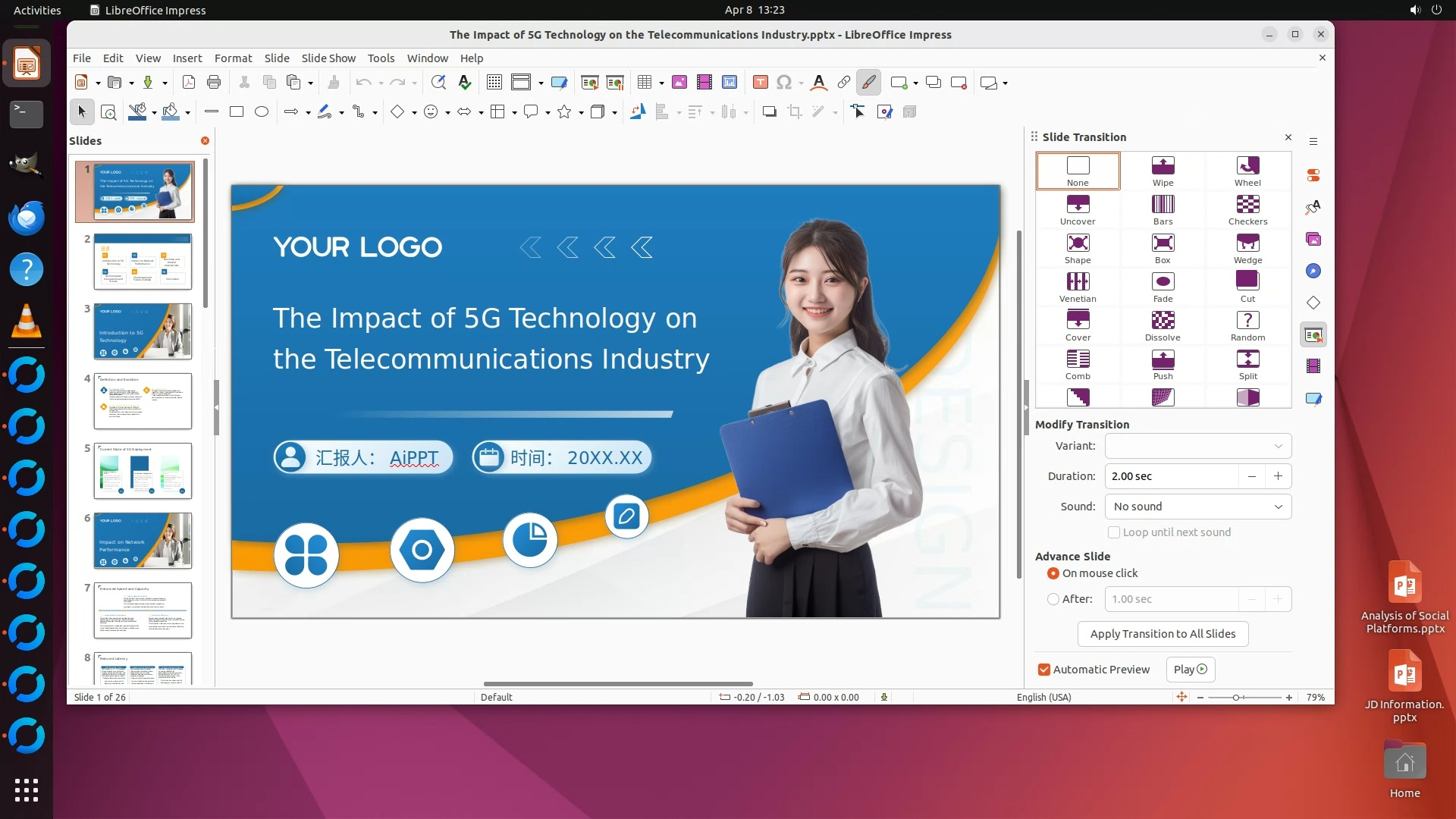The height and width of the screenshot is (819, 1456).
Task: Open the Format menu
Action: click(233, 58)
